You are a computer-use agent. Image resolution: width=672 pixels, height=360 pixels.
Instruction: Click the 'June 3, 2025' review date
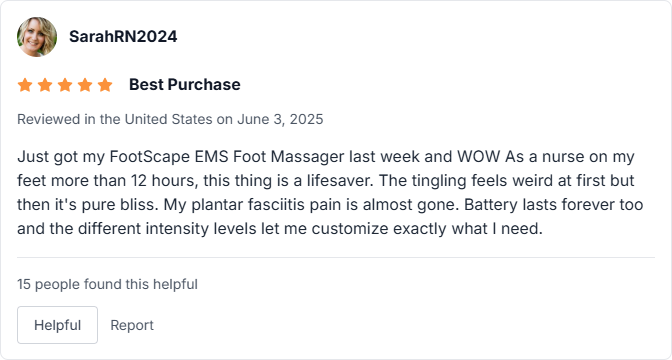coord(280,119)
